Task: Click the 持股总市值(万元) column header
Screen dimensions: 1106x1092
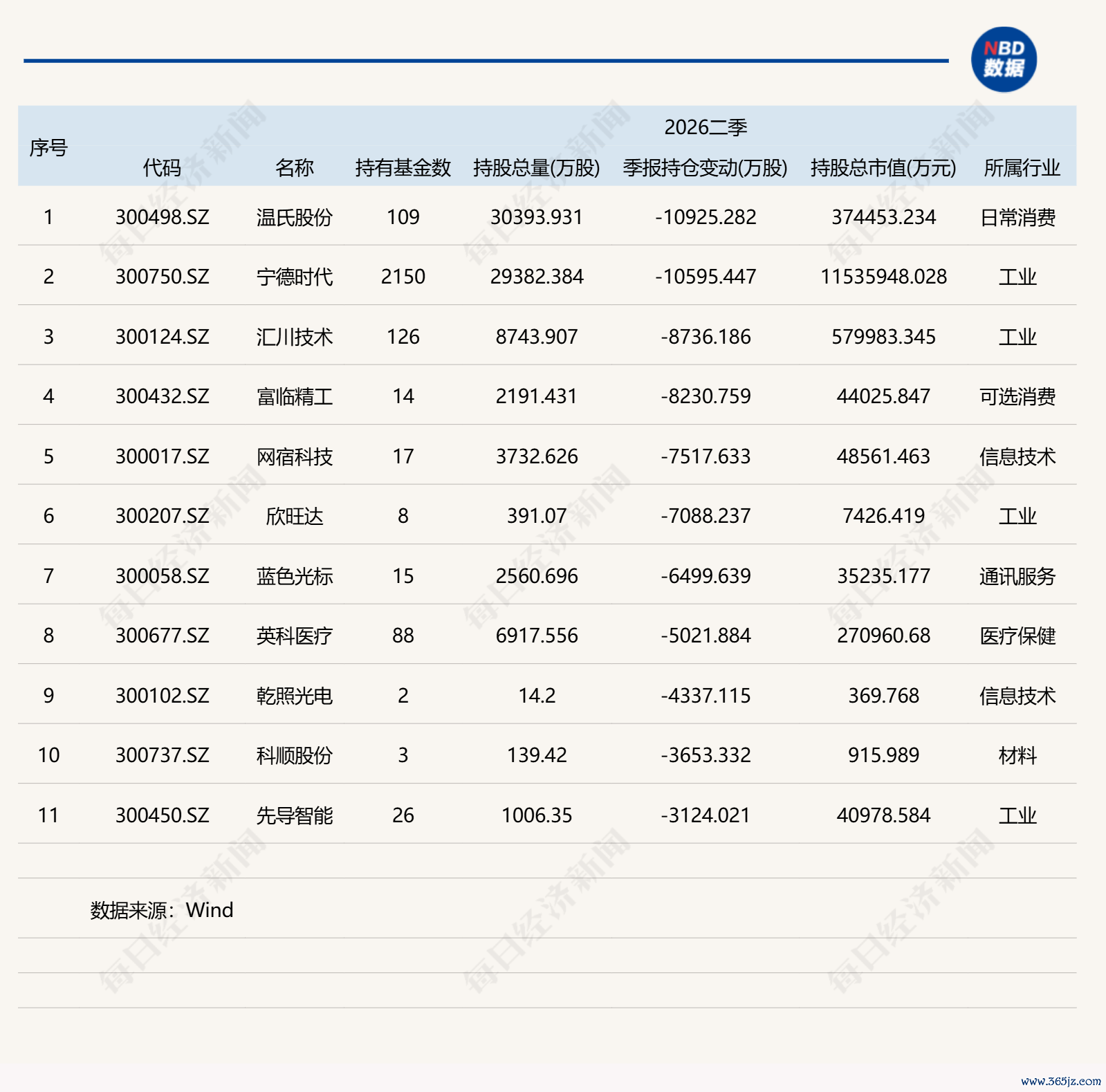Action: tap(883, 167)
